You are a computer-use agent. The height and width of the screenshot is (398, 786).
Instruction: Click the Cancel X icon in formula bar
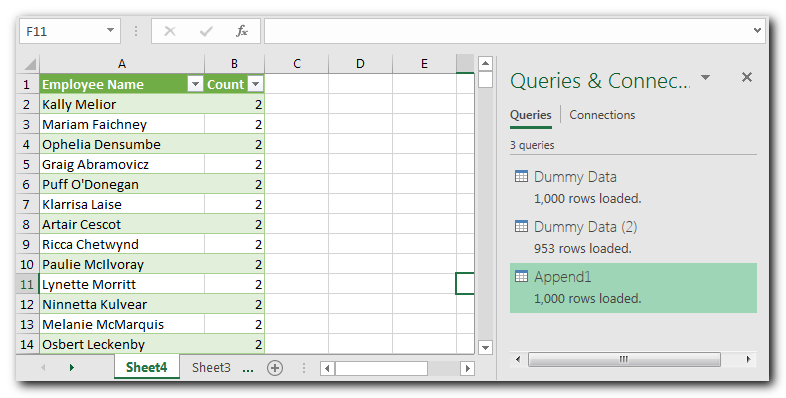click(170, 32)
